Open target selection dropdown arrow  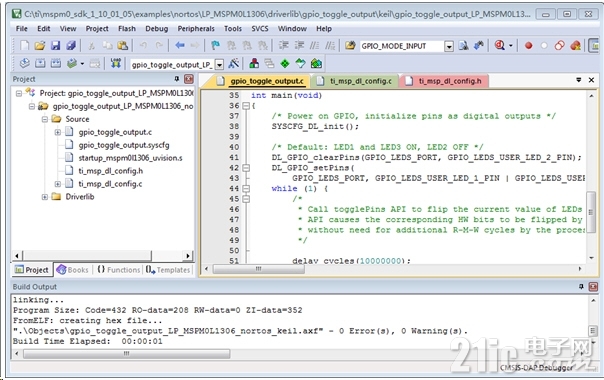[219, 64]
